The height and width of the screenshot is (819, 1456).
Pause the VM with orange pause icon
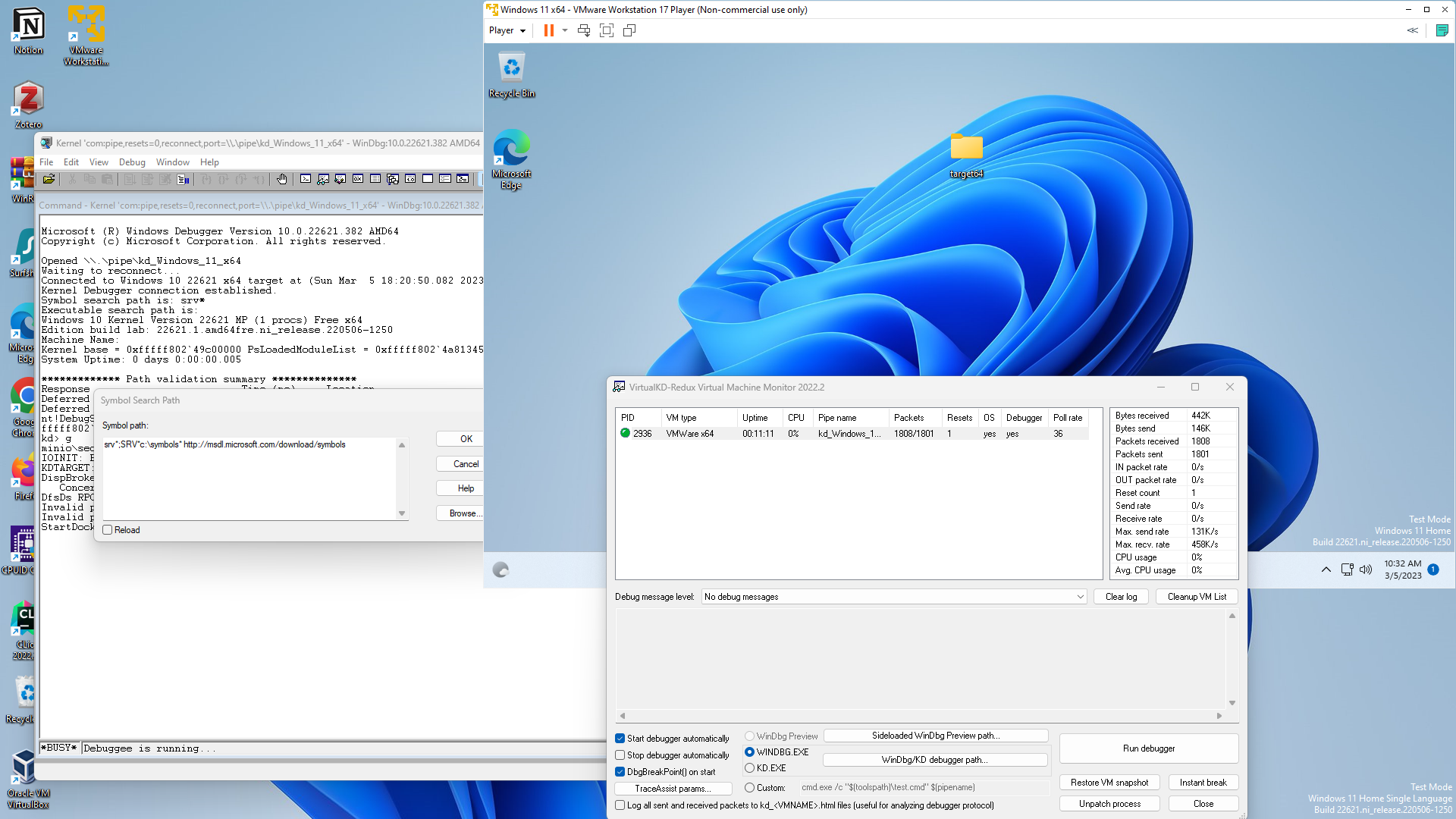click(548, 30)
